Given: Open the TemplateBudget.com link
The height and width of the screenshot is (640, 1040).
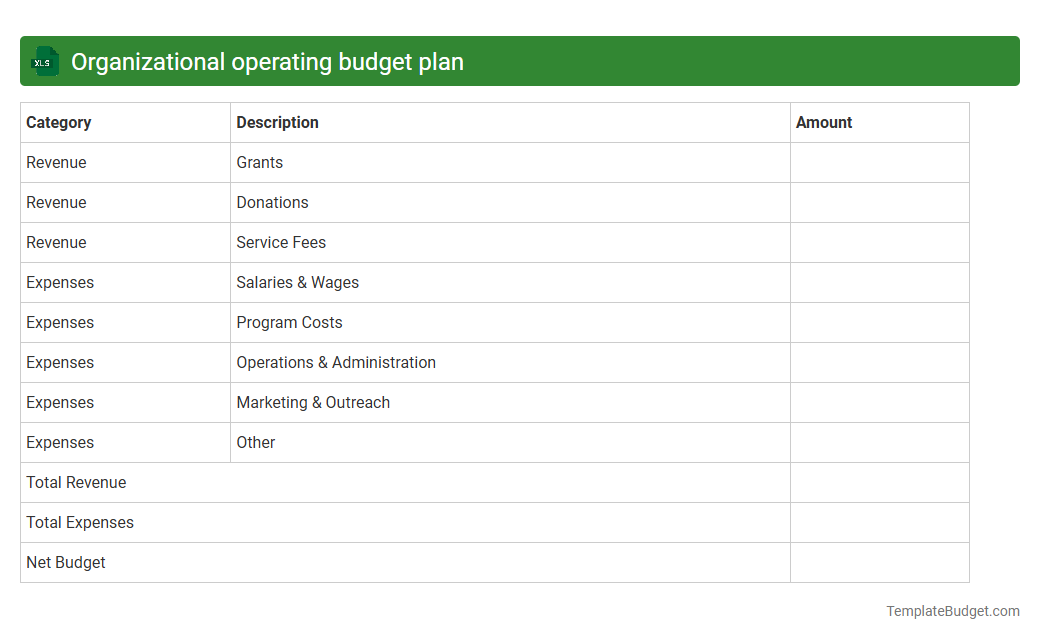Looking at the screenshot, I should click(954, 609).
